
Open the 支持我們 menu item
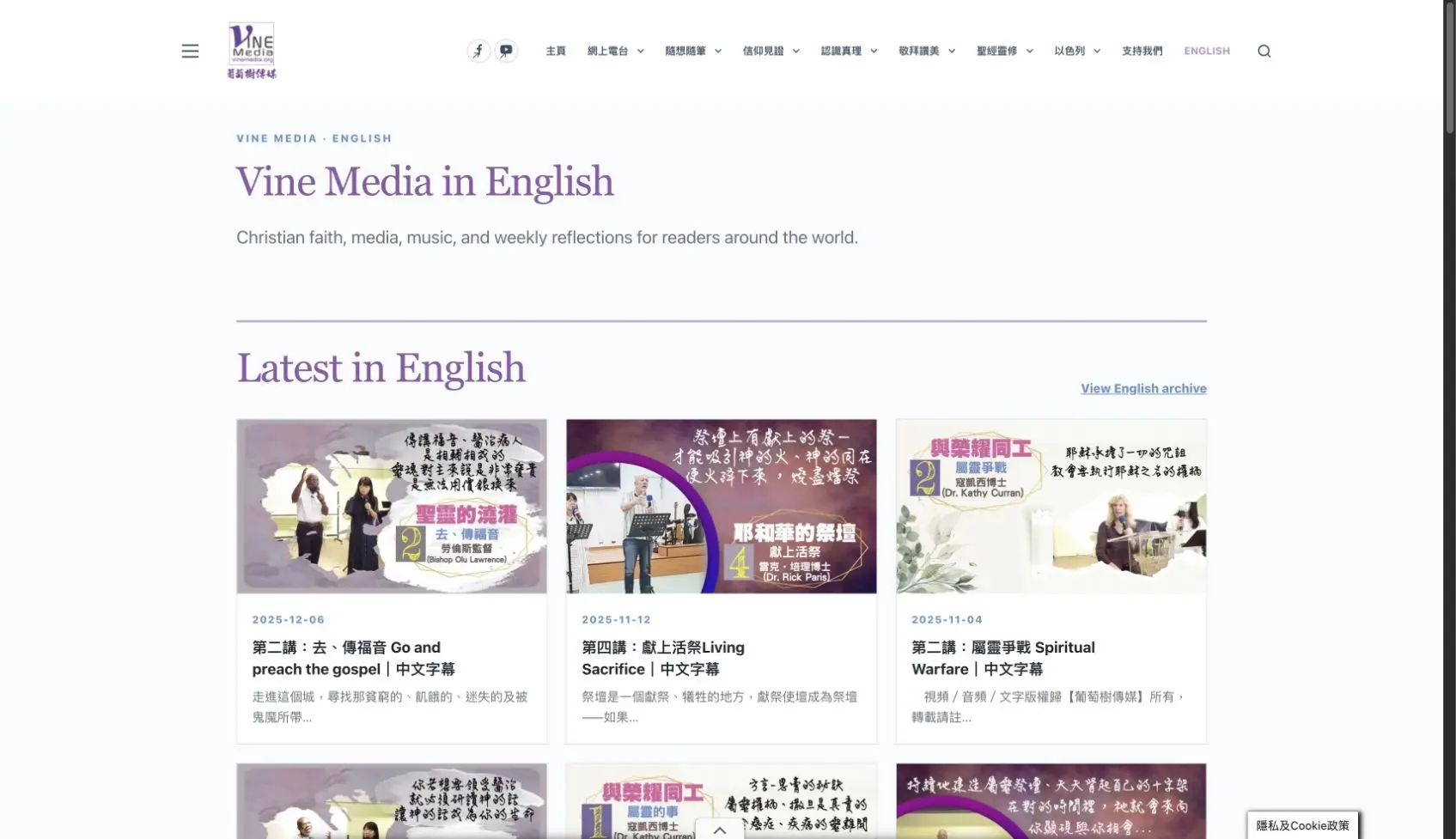1142,51
